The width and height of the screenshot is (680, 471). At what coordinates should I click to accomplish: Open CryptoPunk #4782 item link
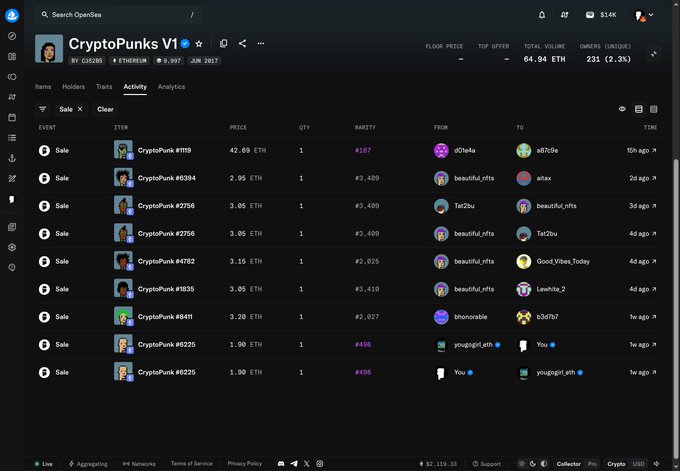click(x=166, y=262)
